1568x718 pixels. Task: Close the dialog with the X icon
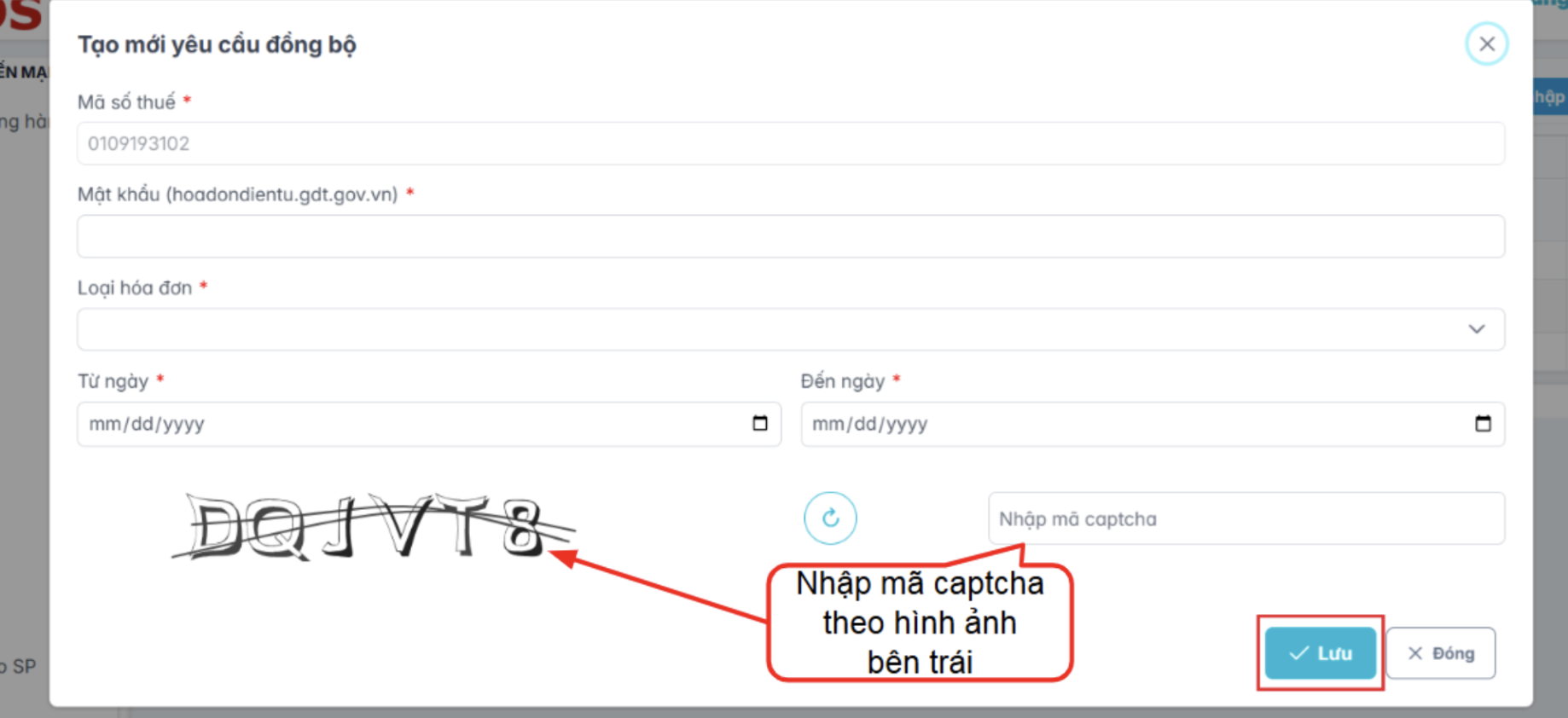tap(1486, 43)
